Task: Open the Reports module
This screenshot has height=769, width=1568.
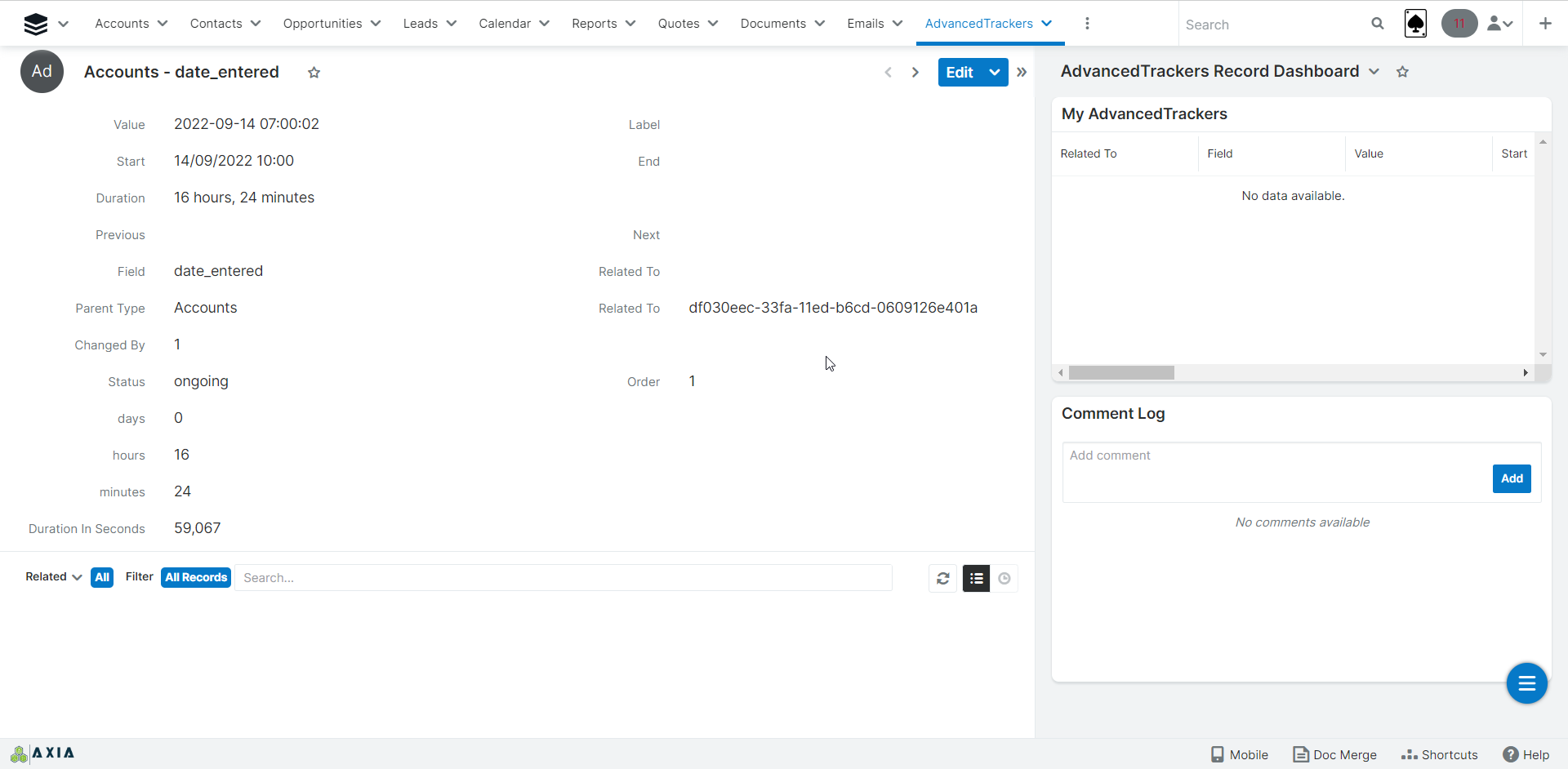Action: pyautogui.click(x=594, y=24)
